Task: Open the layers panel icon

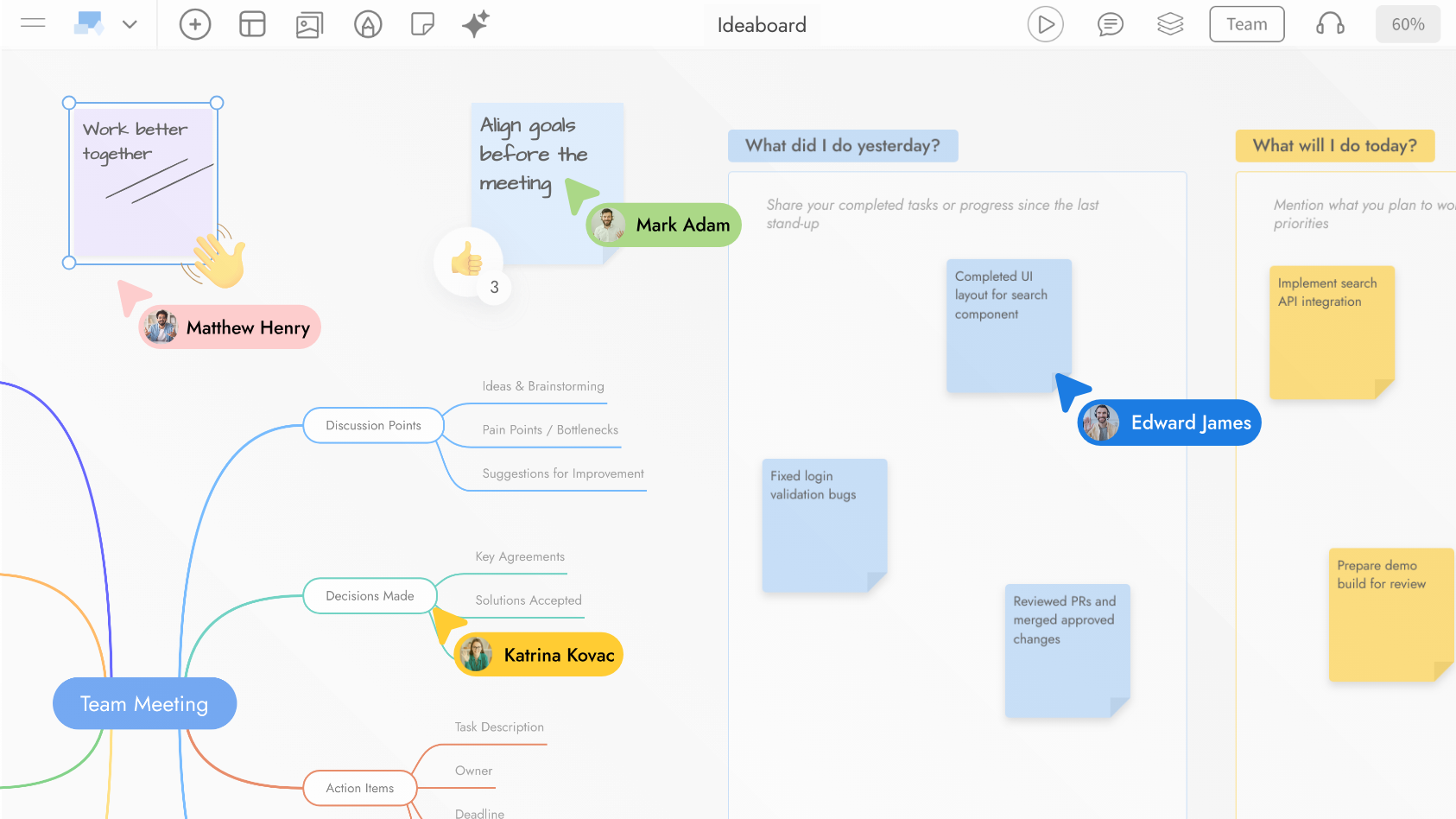Action: point(1170,24)
